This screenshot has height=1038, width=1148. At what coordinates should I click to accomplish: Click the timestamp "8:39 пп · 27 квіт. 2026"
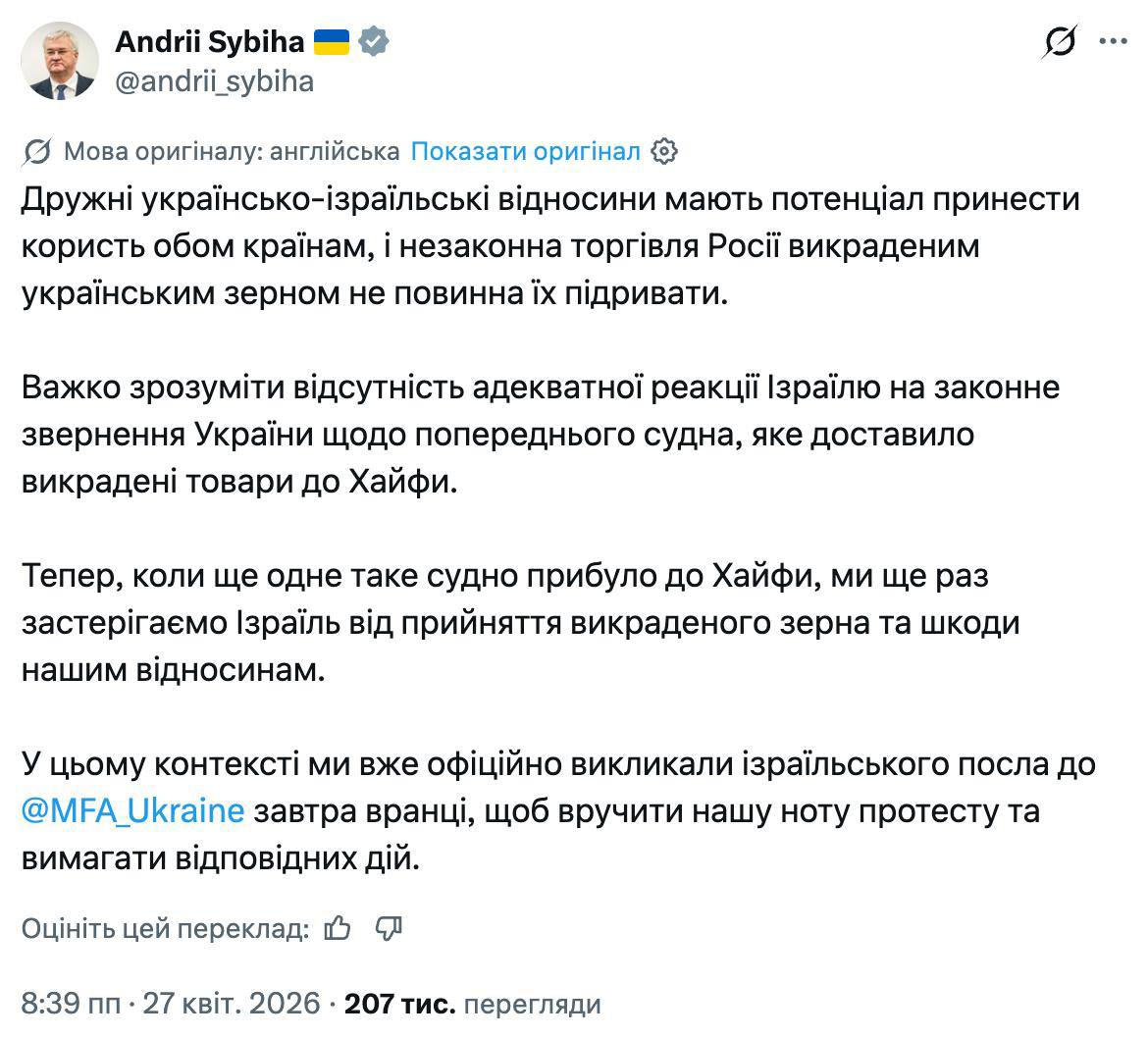[171, 1004]
